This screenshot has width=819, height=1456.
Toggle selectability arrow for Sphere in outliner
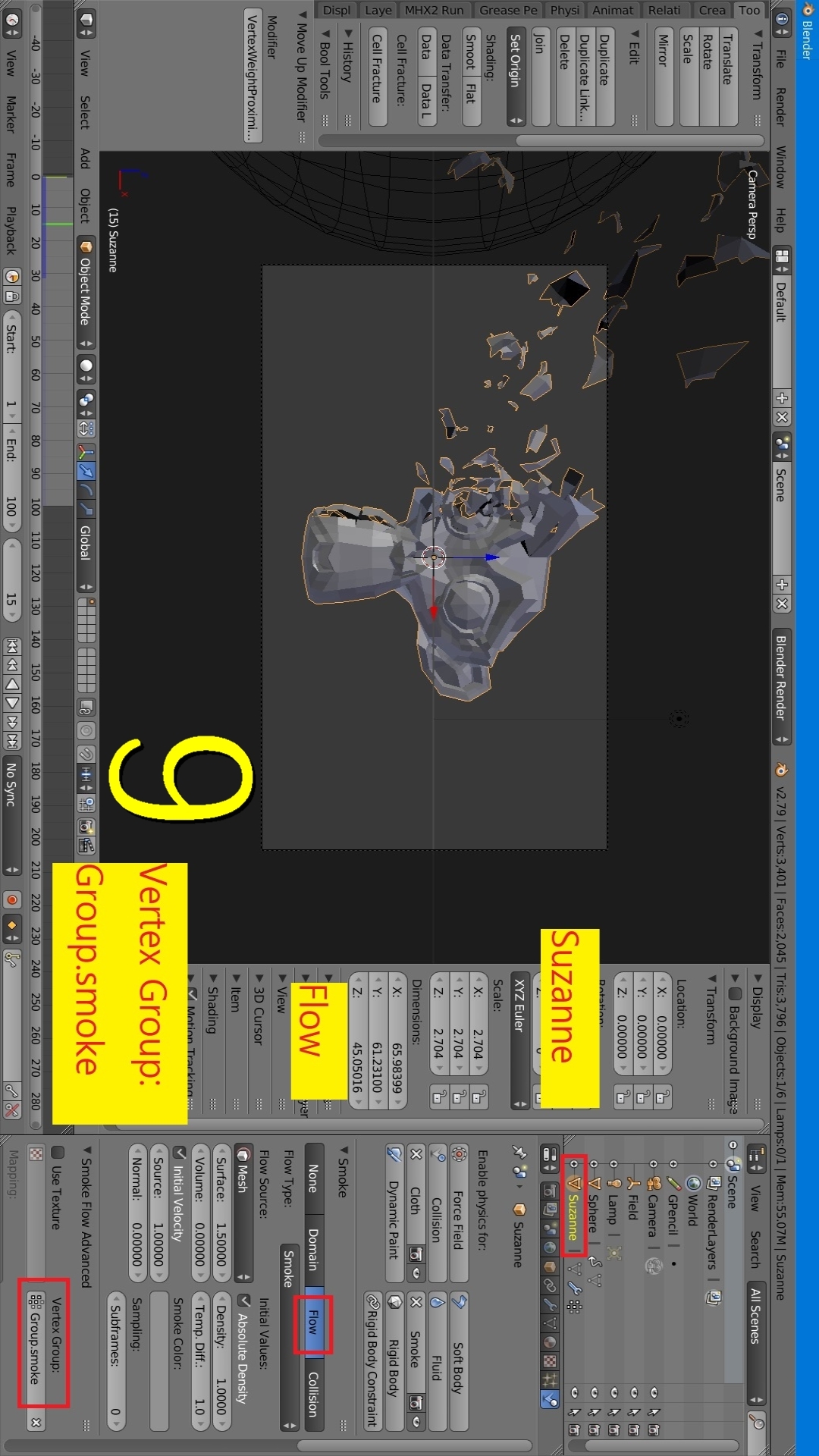(x=594, y=1412)
